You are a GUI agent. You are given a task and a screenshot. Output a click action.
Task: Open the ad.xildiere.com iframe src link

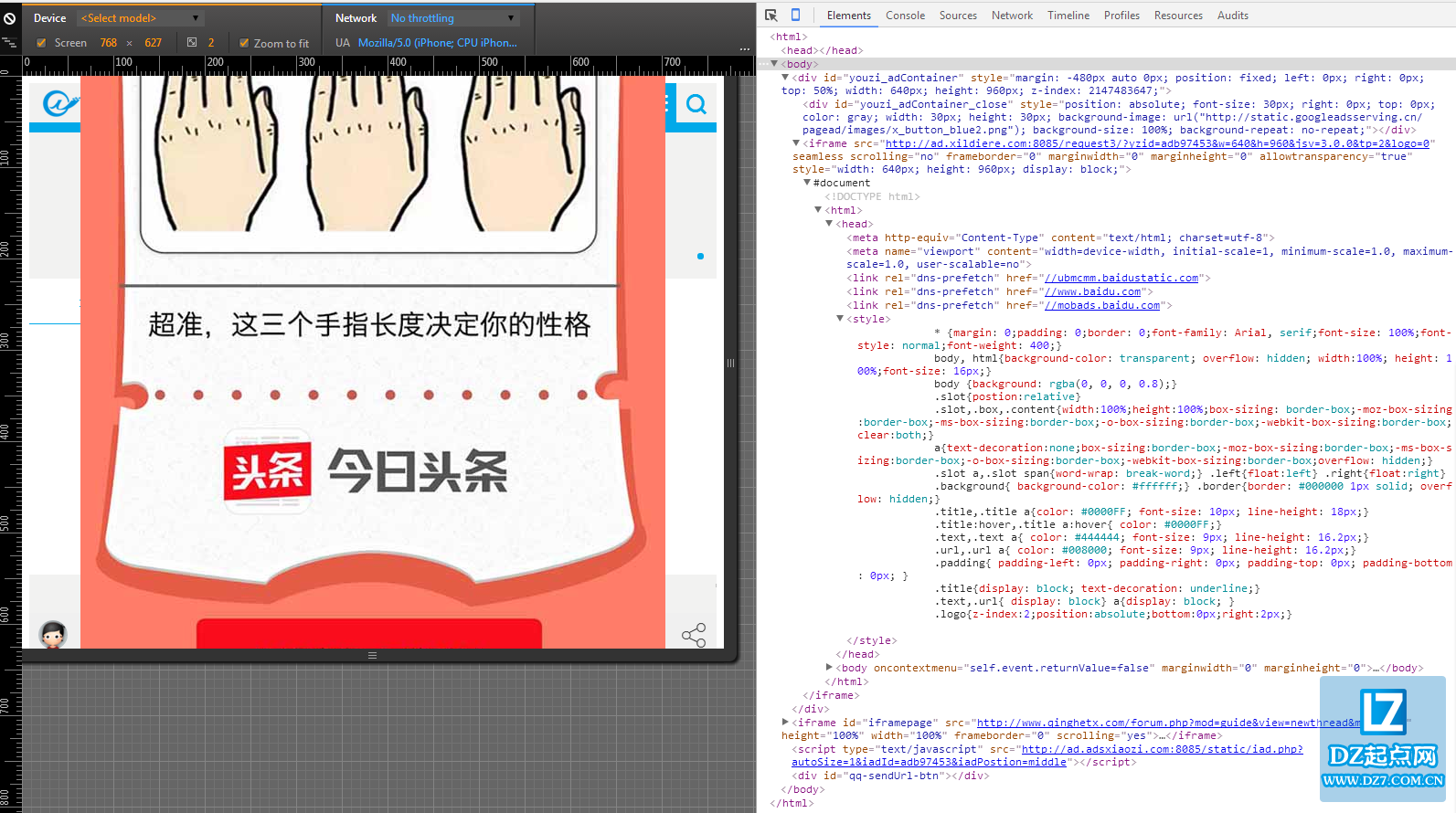(1157, 143)
